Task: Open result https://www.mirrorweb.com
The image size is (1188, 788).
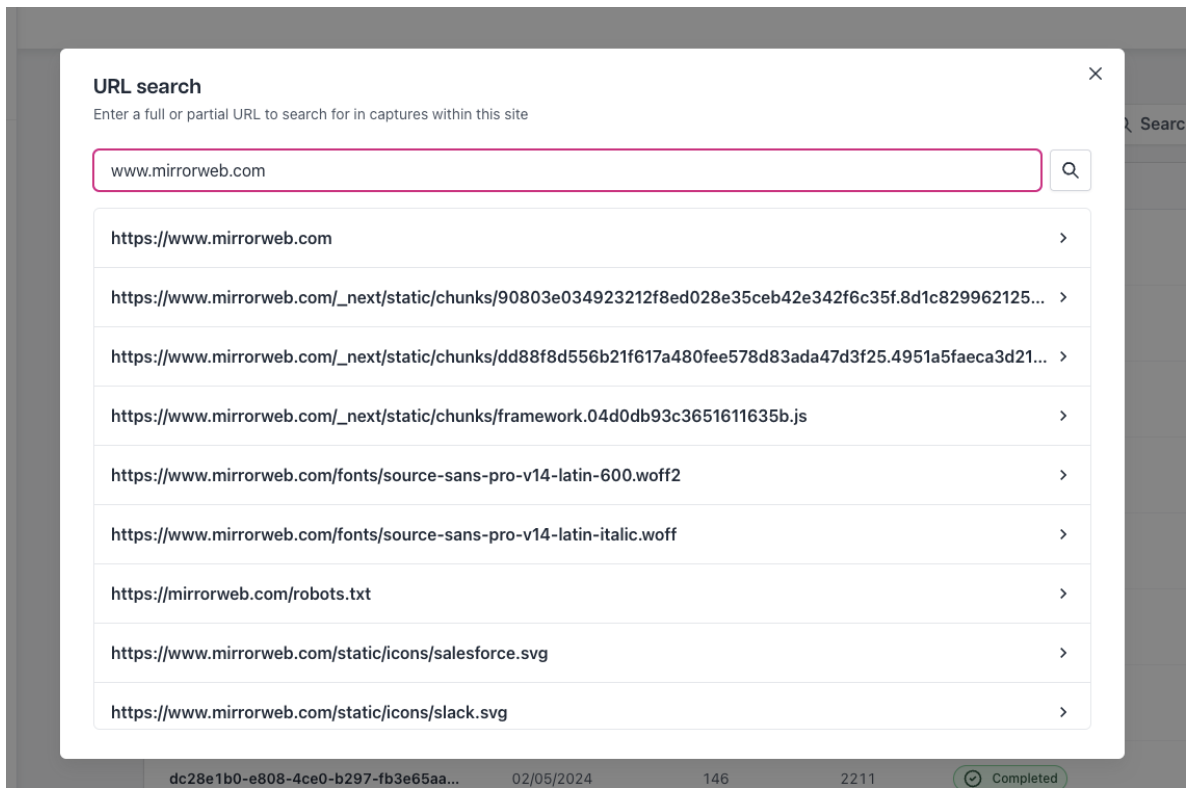Action: coord(592,238)
